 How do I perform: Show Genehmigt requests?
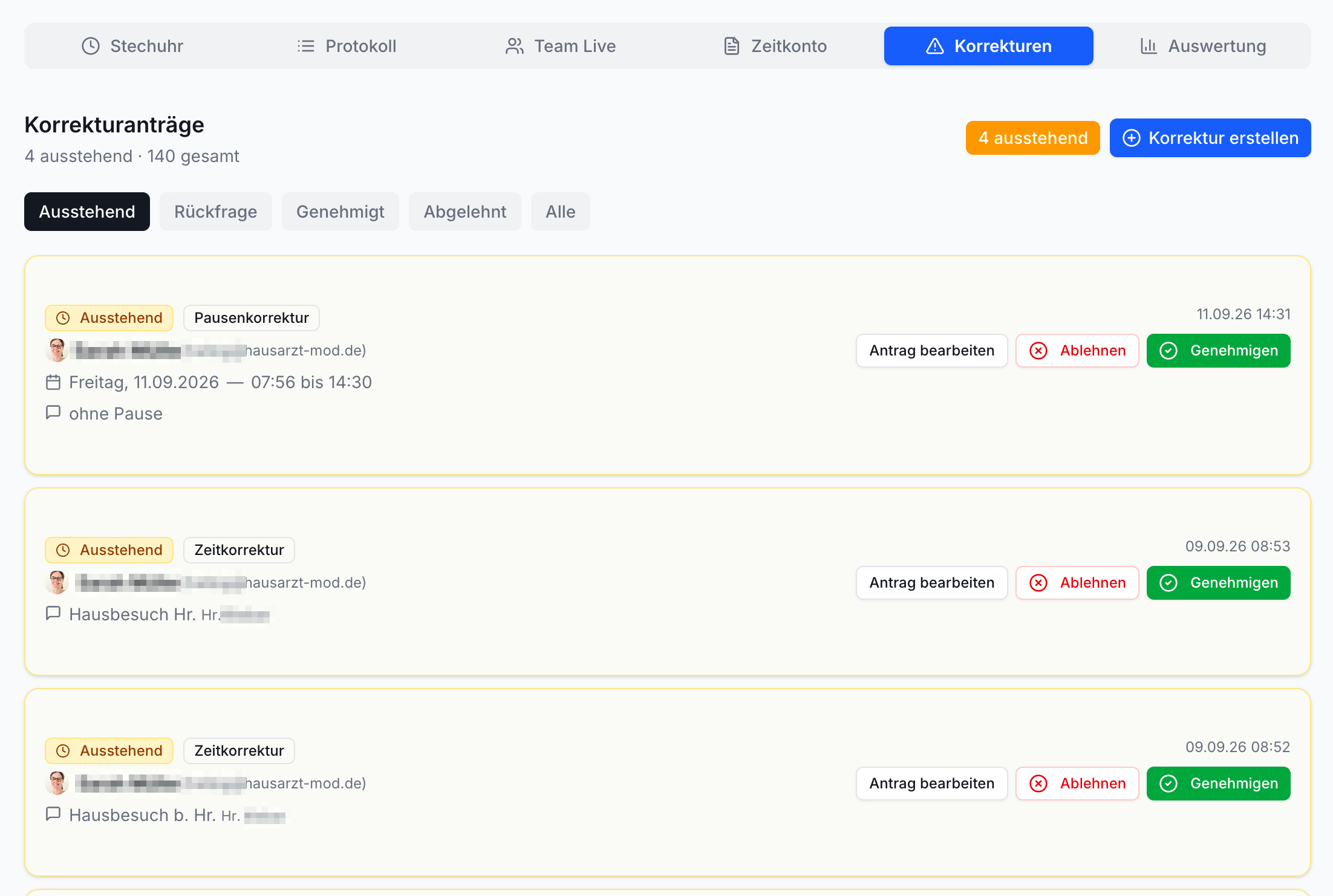tap(341, 212)
